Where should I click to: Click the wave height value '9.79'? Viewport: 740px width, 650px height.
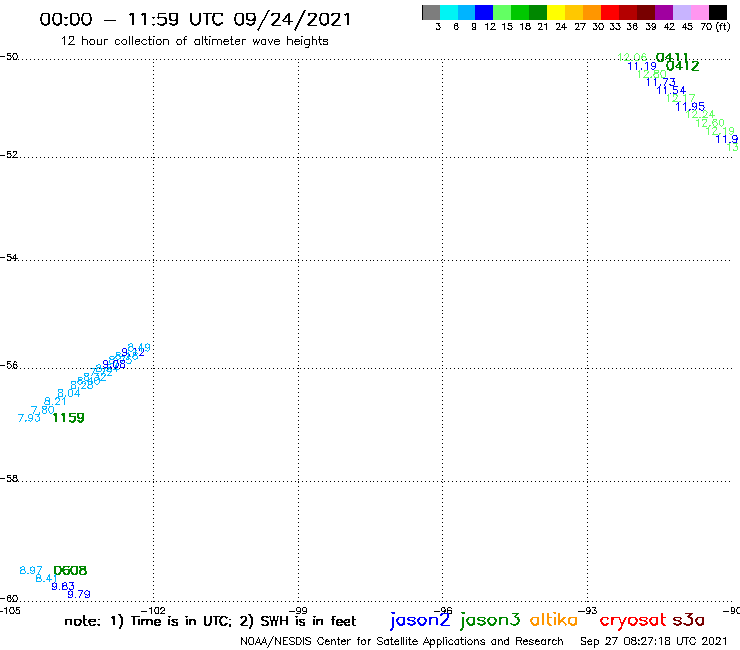pos(79,595)
